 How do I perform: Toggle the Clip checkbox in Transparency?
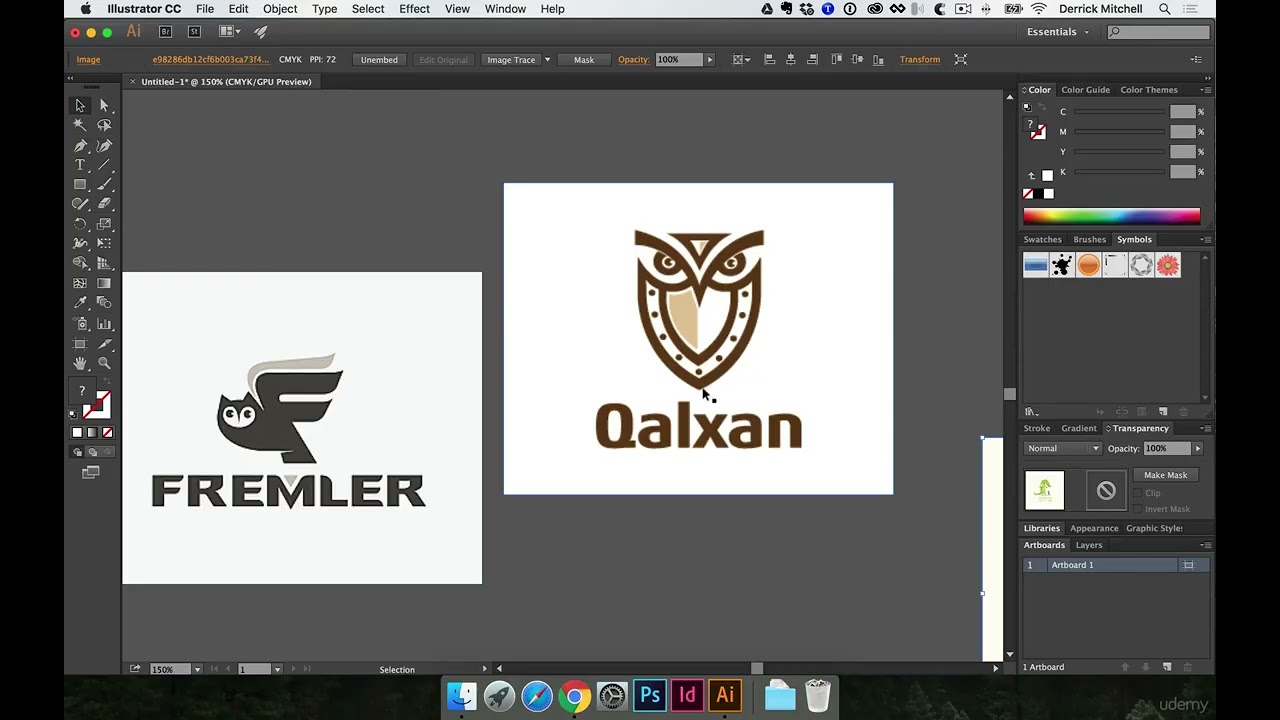[x=1138, y=493]
